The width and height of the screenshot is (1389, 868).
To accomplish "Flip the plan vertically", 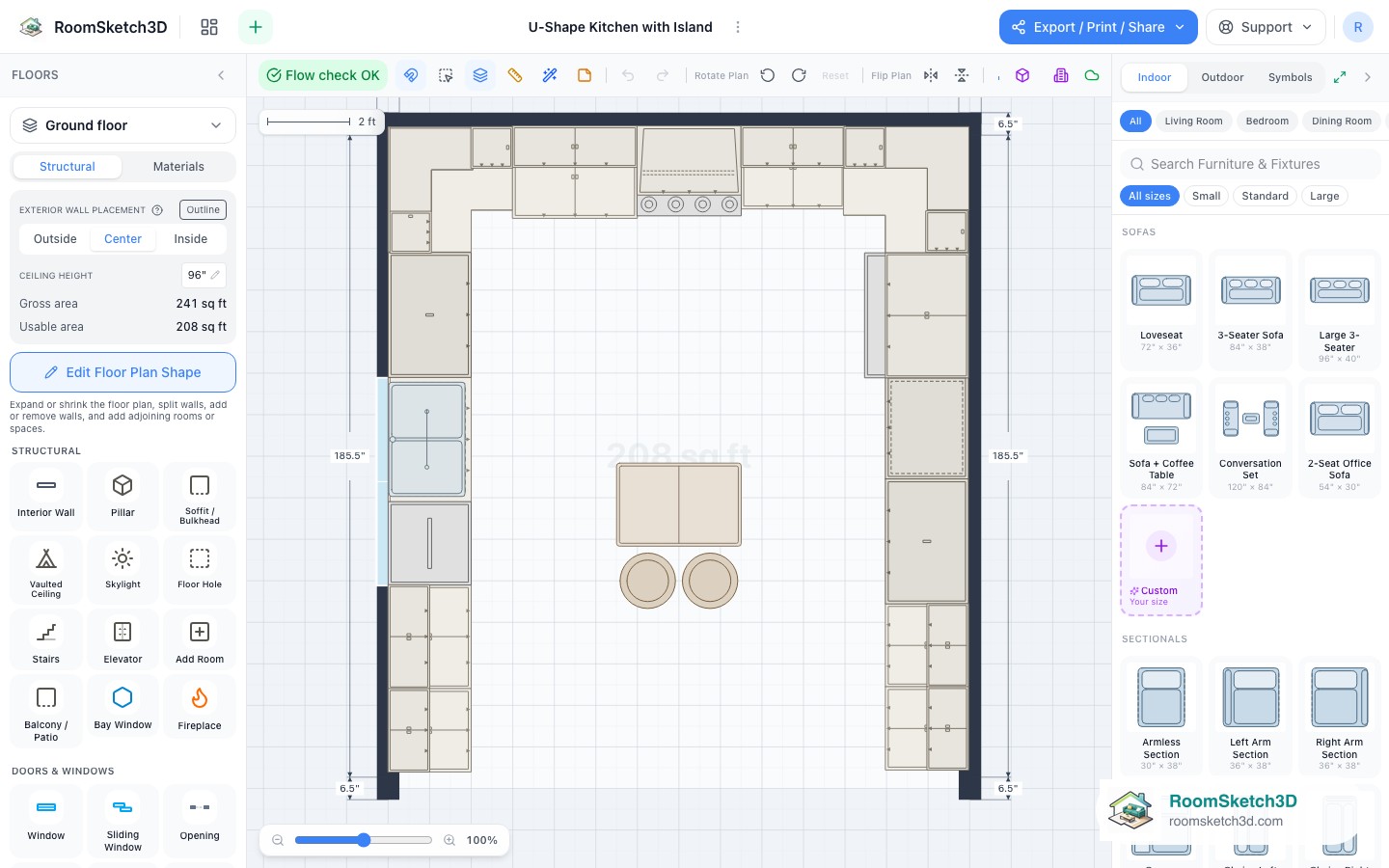I will (x=962, y=75).
